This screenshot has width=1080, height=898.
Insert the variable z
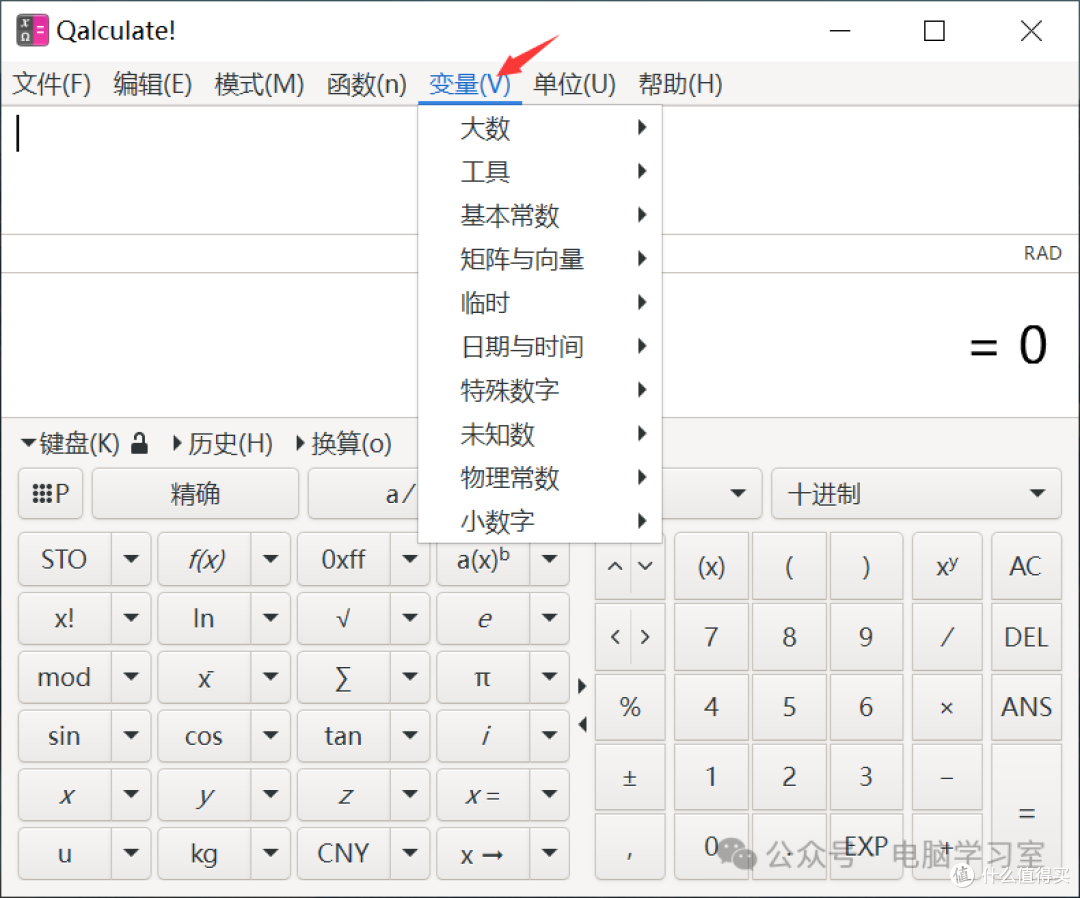tap(343, 795)
